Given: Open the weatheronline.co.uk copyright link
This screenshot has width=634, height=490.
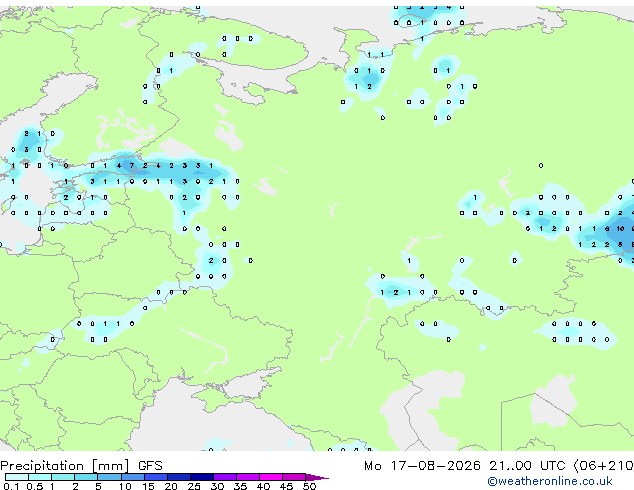Looking at the screenshot, I should 549,481.
